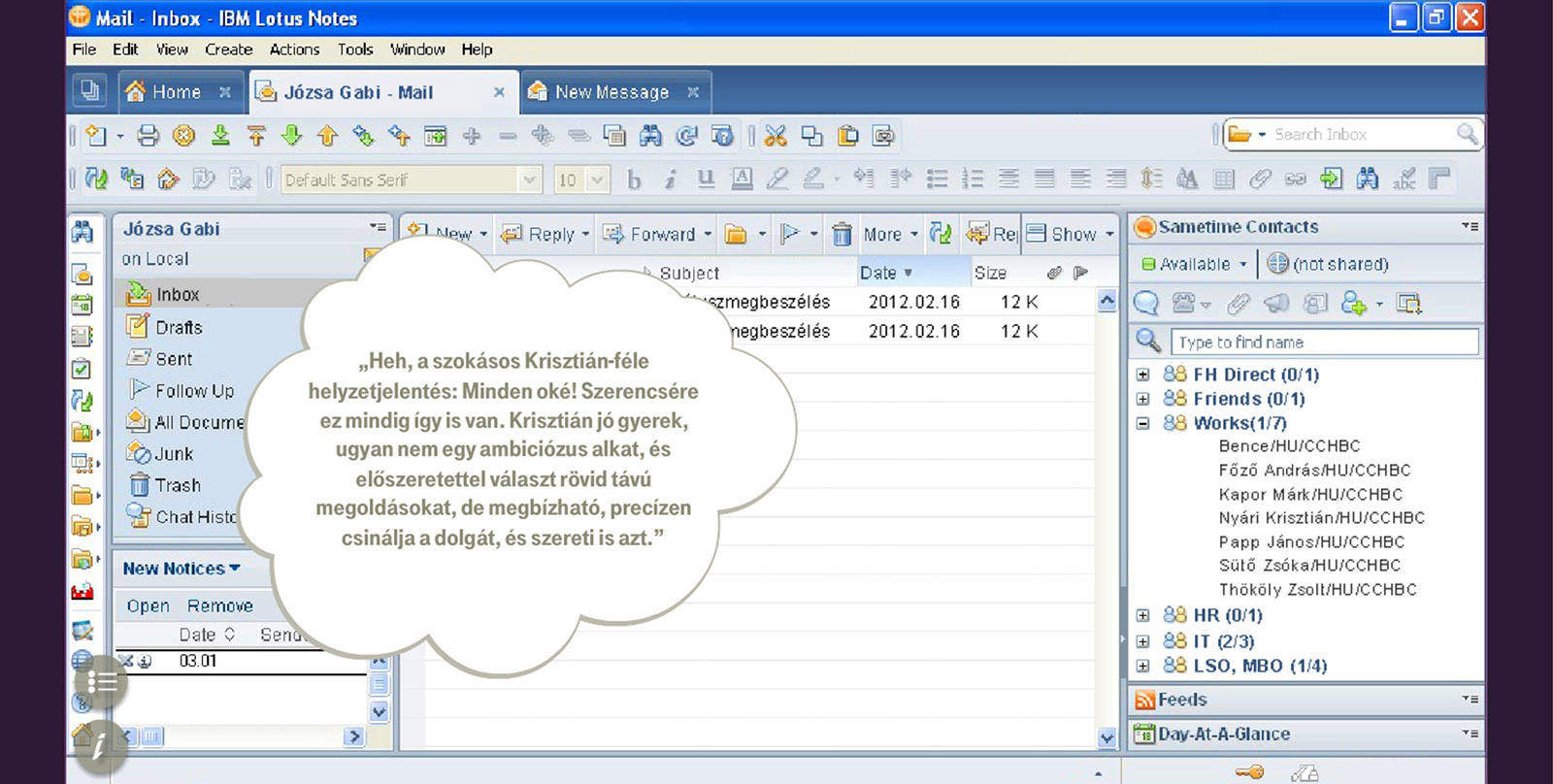Screen dimensions: 1553x784
Task: Click the magnifier search button in Search Inbox
Action: 1467,135
